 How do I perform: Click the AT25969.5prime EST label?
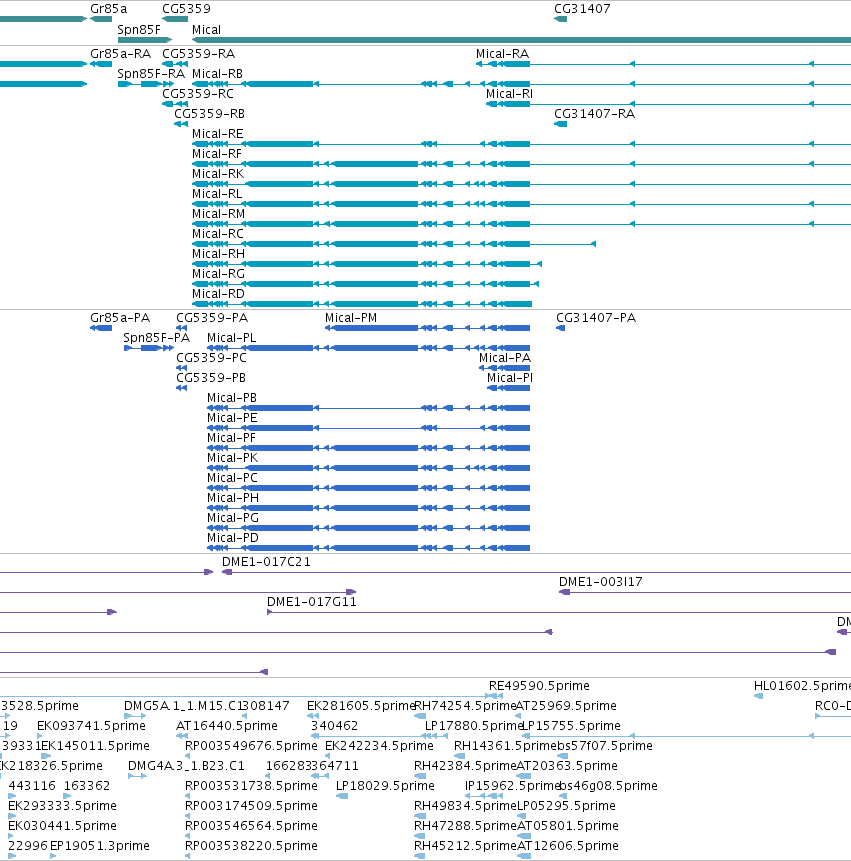[566, 706]
